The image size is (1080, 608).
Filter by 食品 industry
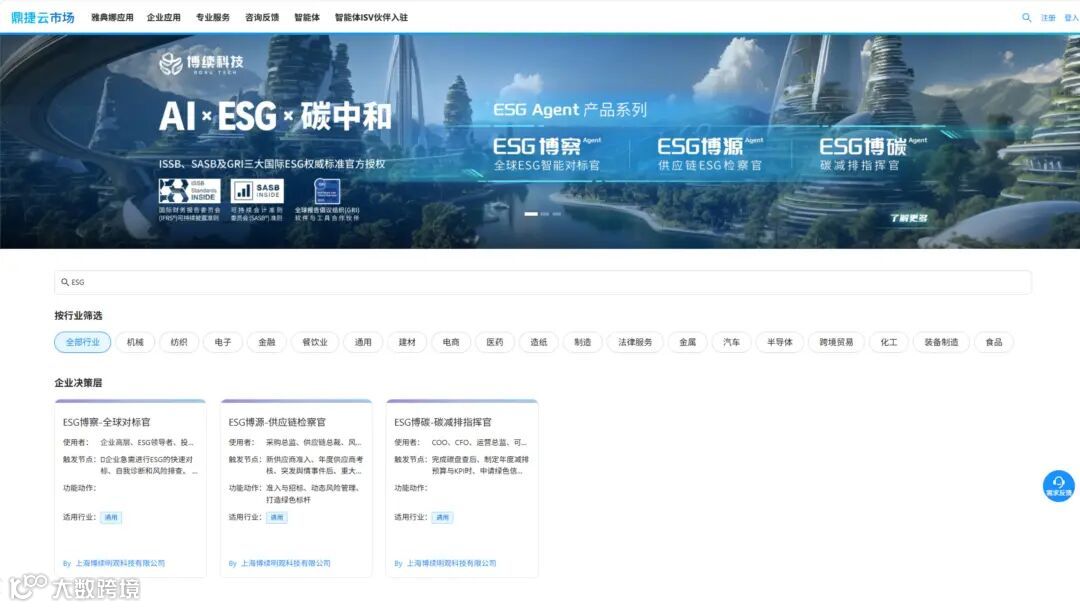click(x=994, y=342)
